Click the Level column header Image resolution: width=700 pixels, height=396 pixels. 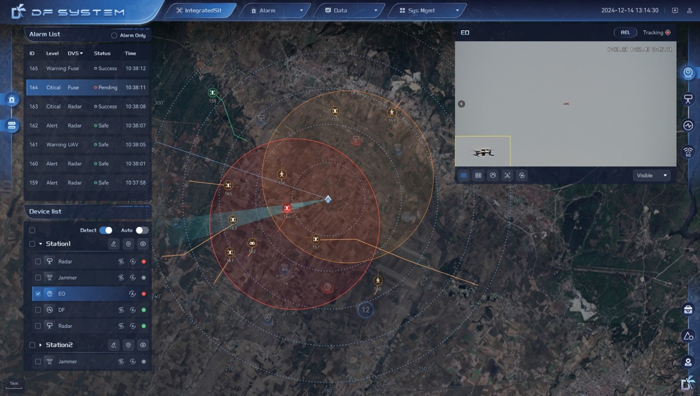click(52, 53)
